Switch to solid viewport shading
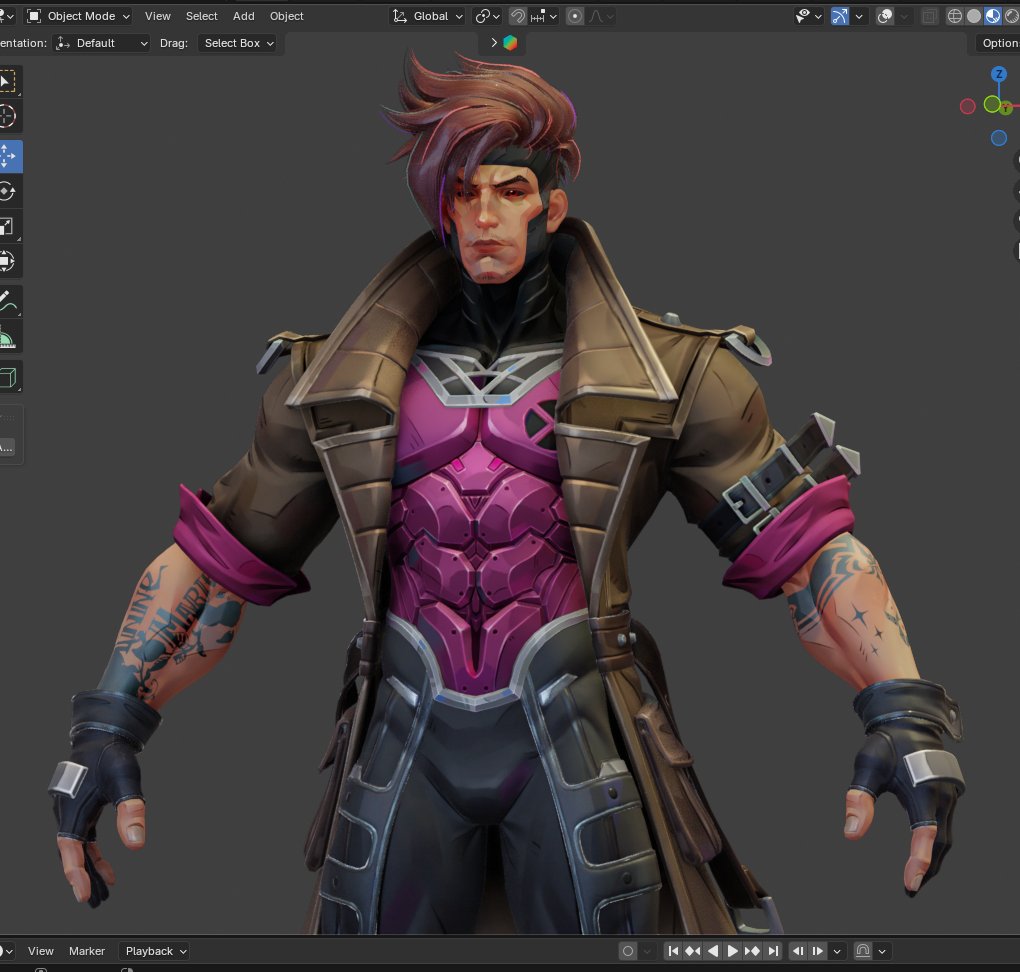This screenshot has width=1020, height=972. [x=974, y=16]
